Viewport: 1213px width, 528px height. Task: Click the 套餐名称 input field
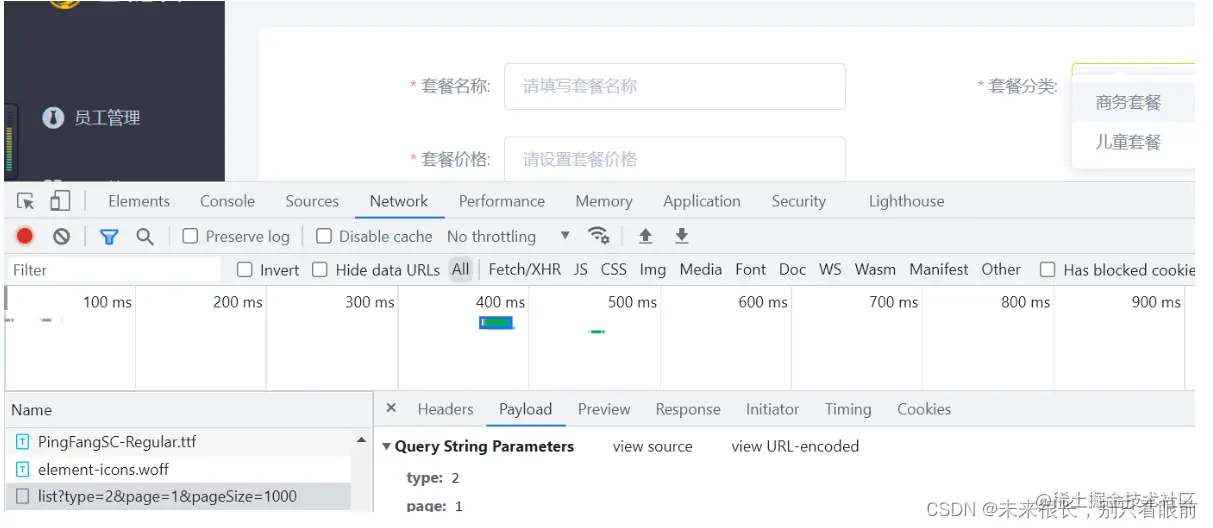coord(675,86)
